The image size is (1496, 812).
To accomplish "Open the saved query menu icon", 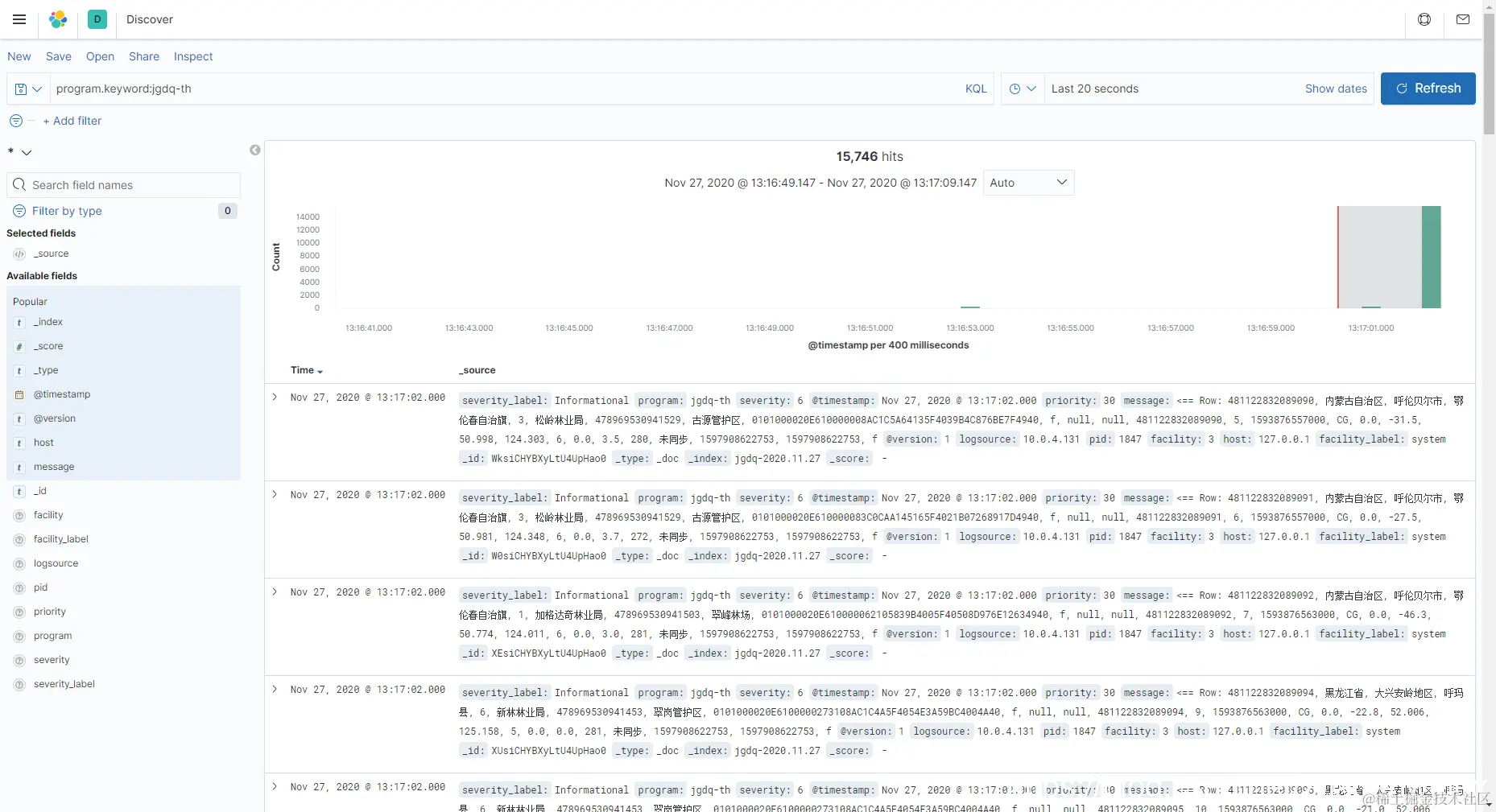I will (x=28, y=89).
